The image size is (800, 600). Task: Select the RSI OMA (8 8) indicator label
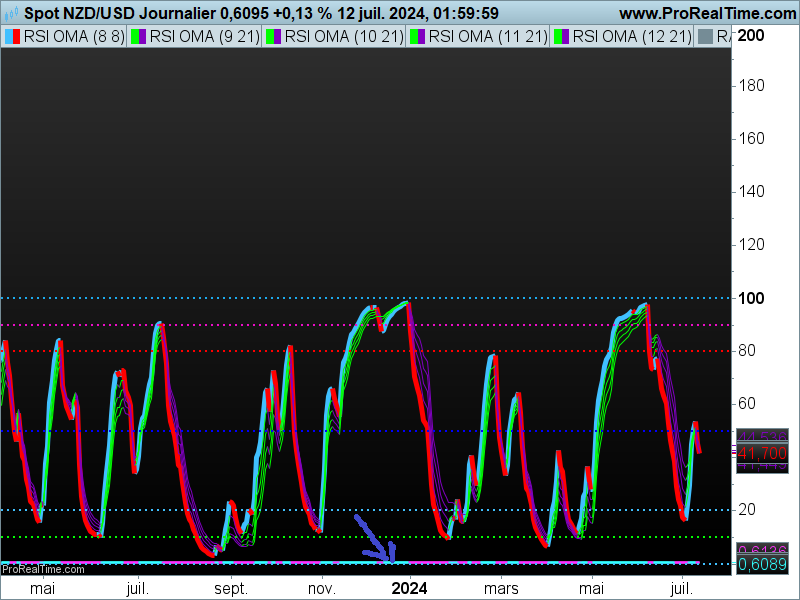pos(74,36)
